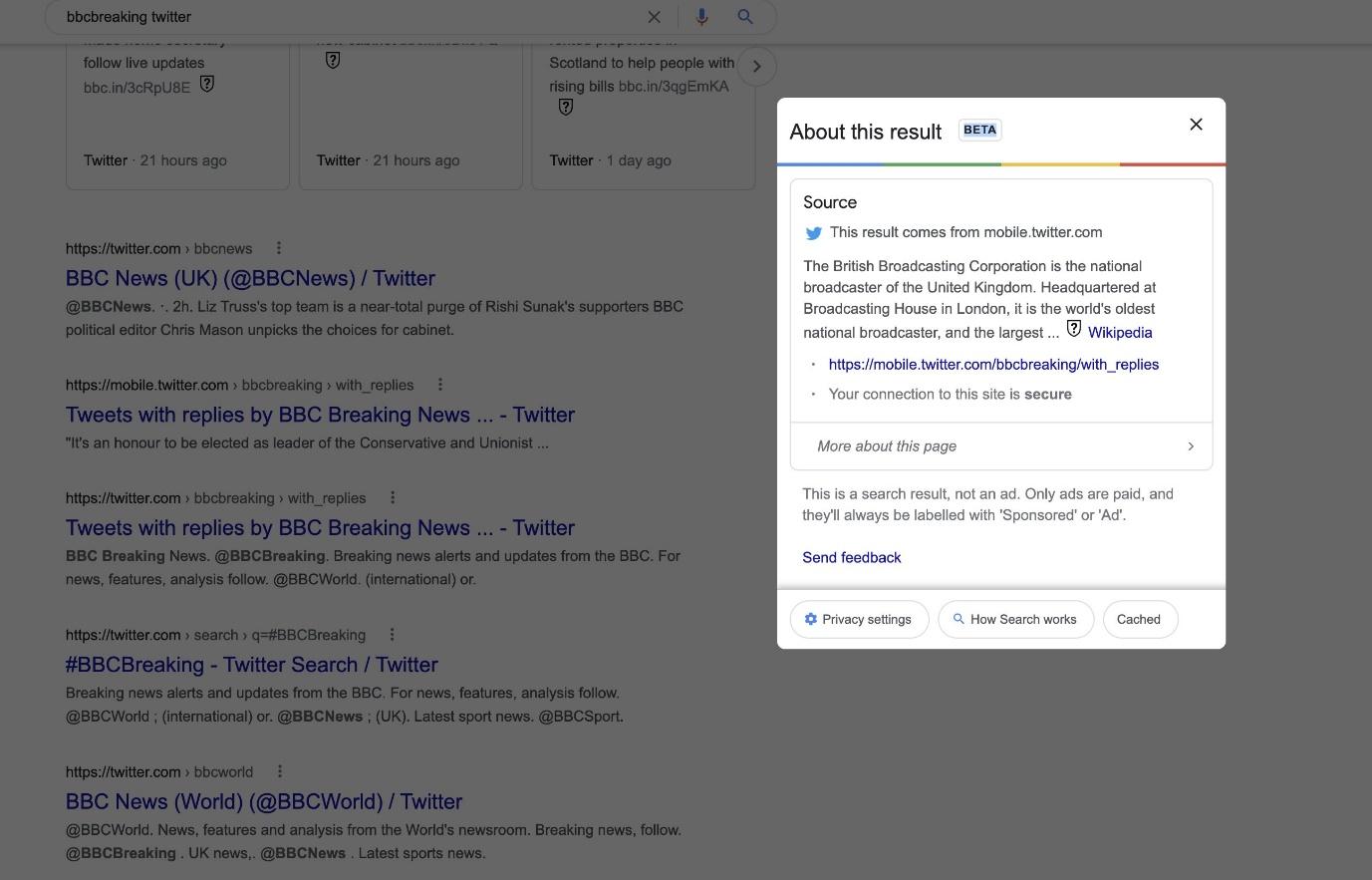
Task: Open BBC News (World) Twitter result
Action: 264,801
